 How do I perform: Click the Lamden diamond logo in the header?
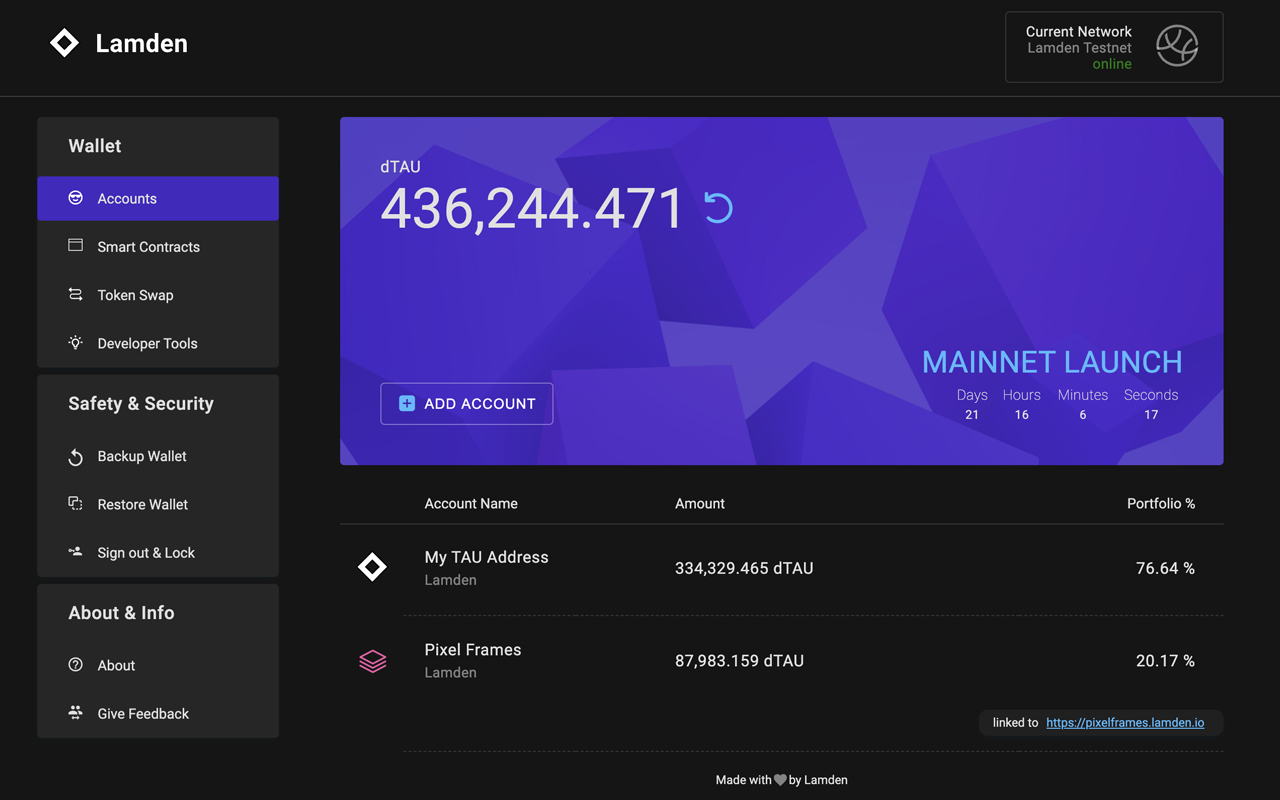click(63, 42)
